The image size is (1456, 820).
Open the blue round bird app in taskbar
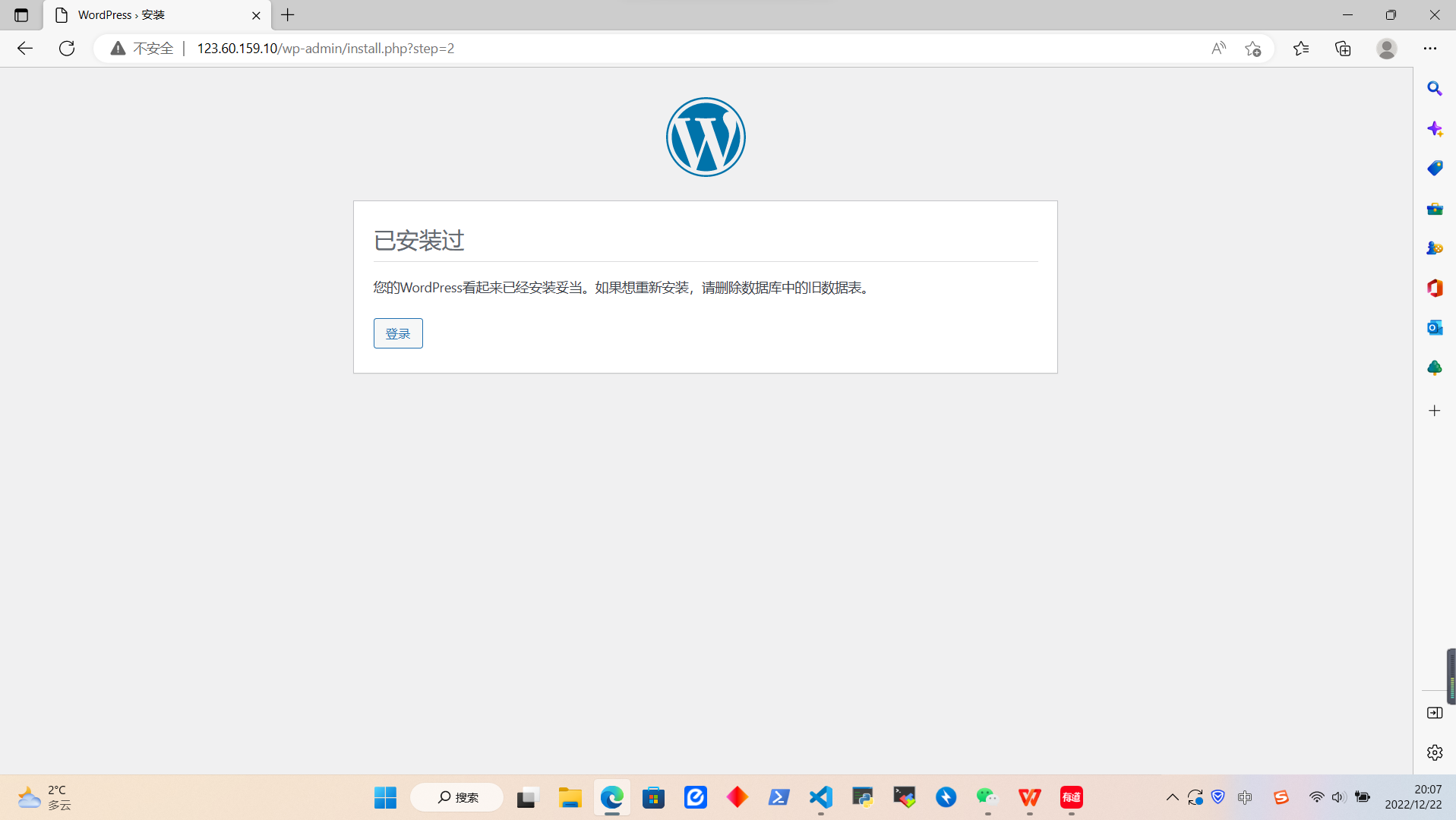tap(946, 797)
